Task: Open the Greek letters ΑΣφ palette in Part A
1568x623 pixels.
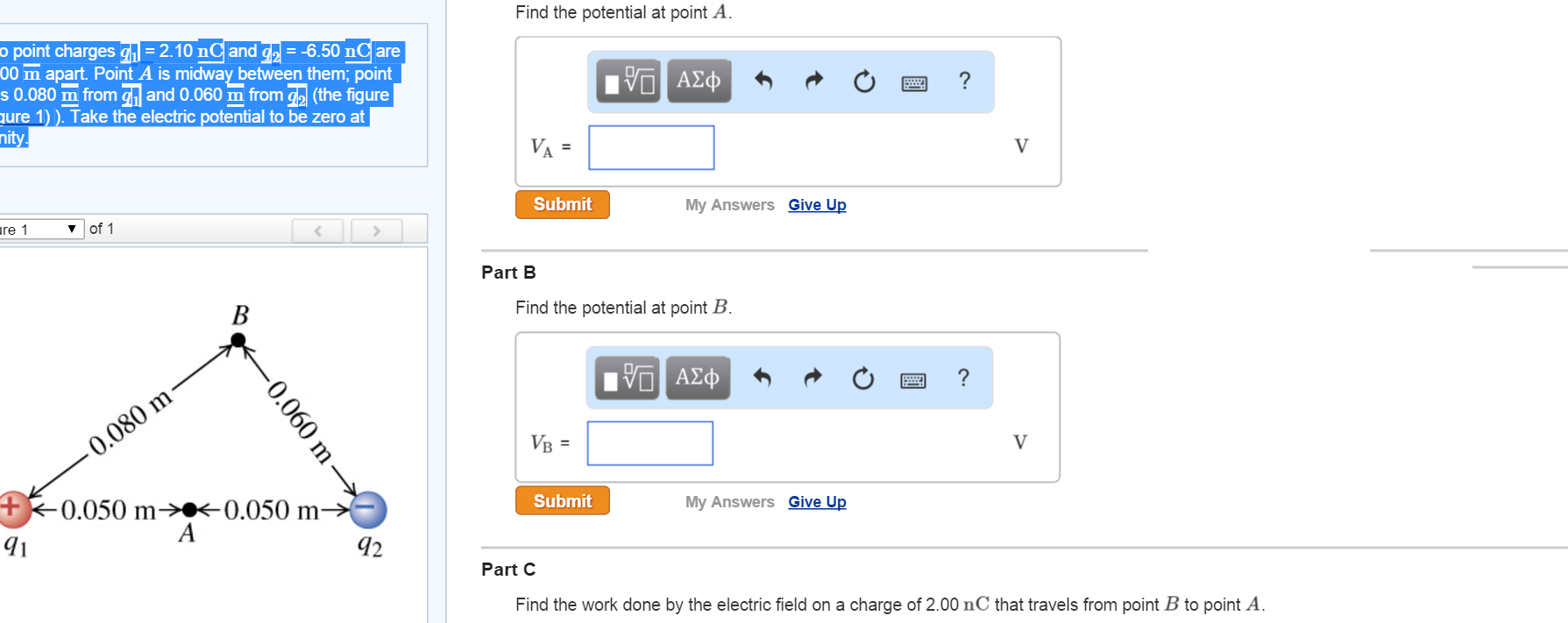Action: [698, 81]
